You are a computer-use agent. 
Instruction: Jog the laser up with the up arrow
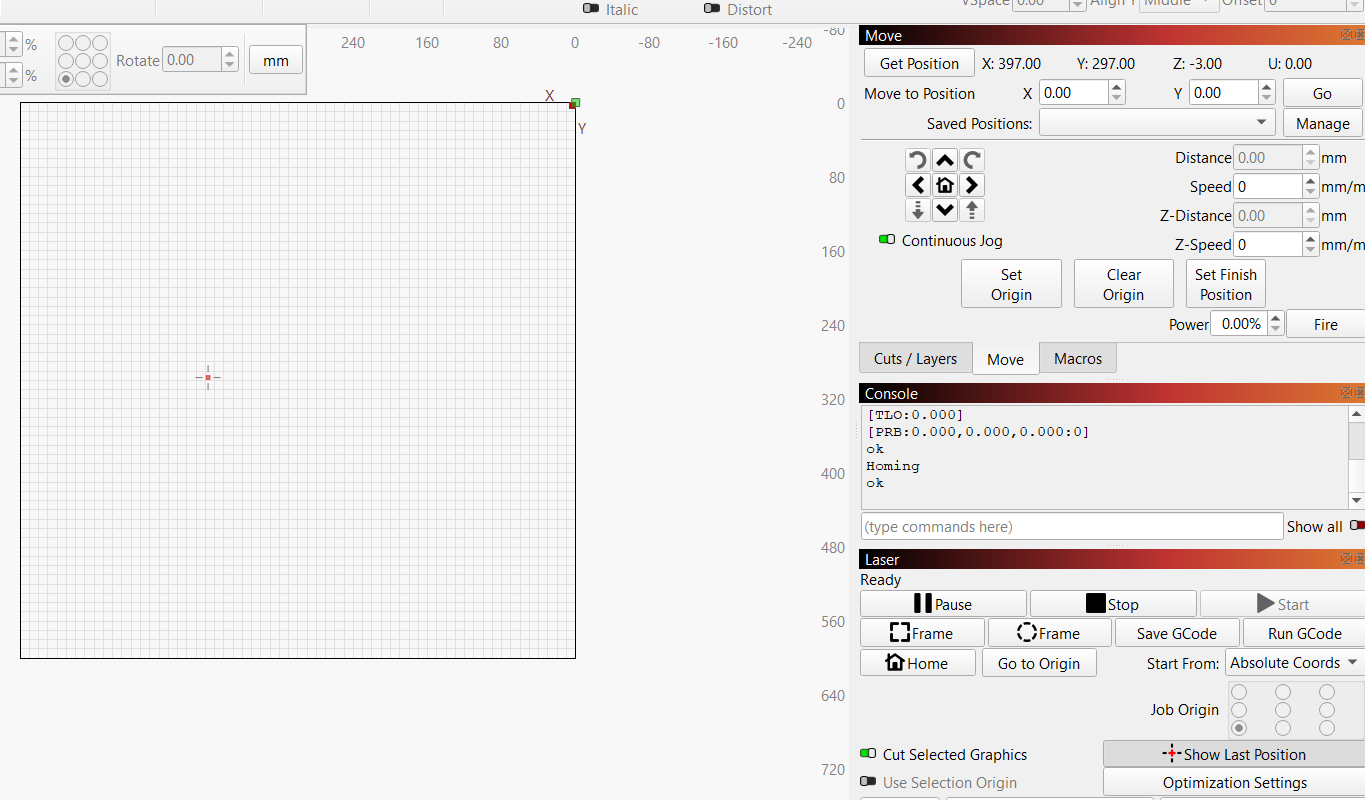coord(945,160)
